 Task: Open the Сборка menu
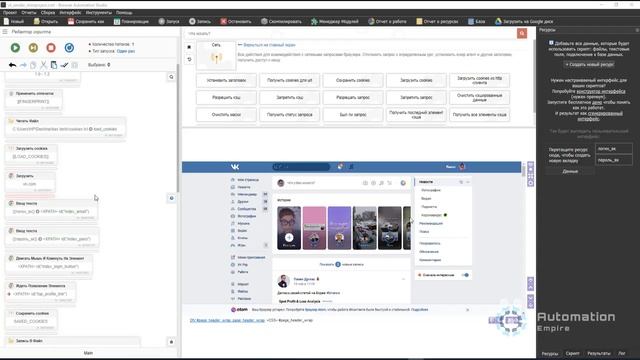tap(48, 13)
